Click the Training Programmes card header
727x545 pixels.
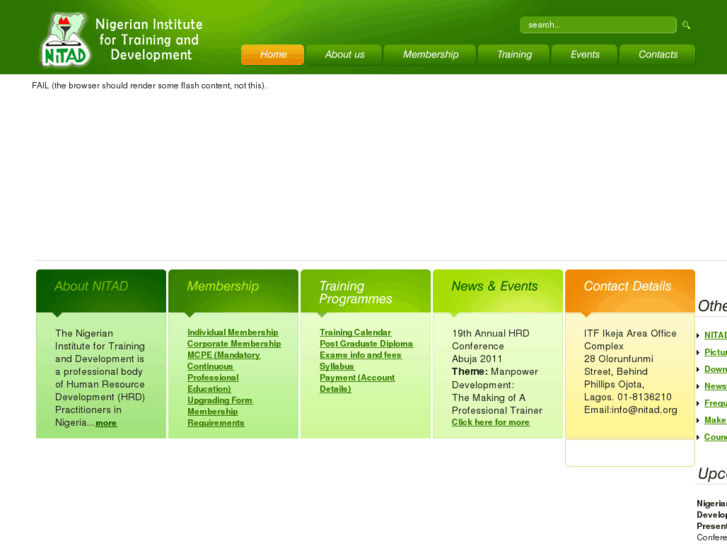[365, 291]
